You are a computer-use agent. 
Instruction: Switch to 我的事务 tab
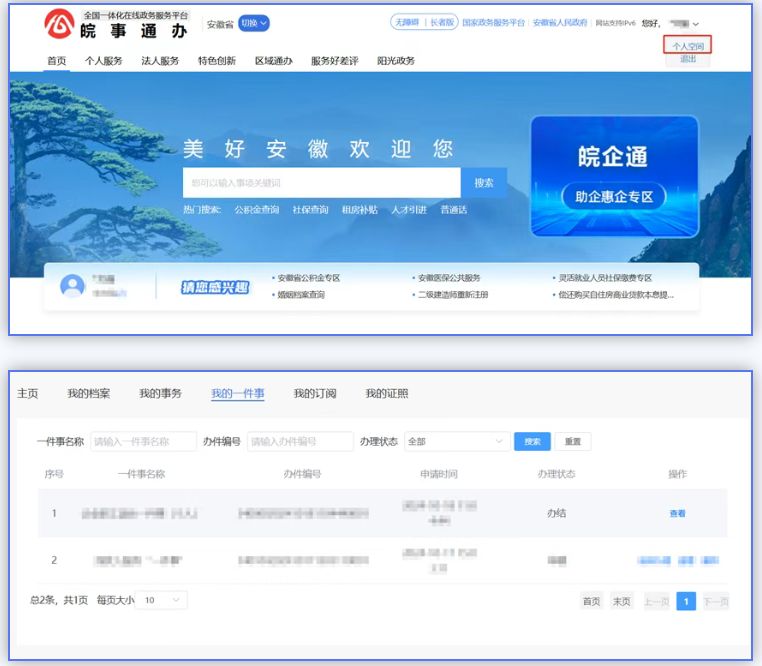tap(160, 393)
